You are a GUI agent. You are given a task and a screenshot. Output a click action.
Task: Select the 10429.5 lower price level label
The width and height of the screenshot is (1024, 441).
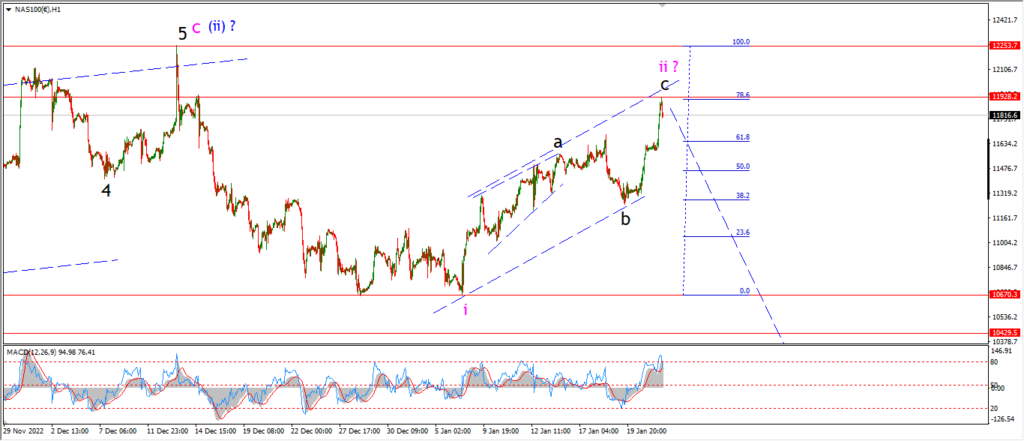(x=1004, y=333)
